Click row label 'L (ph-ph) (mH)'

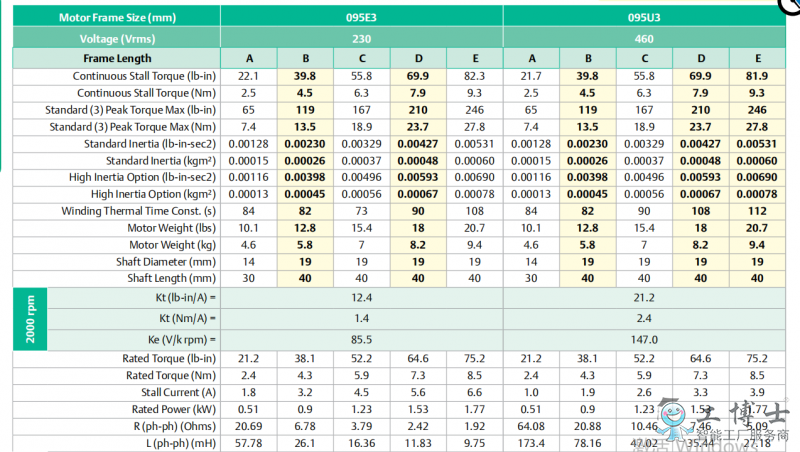tap(181, 443)
